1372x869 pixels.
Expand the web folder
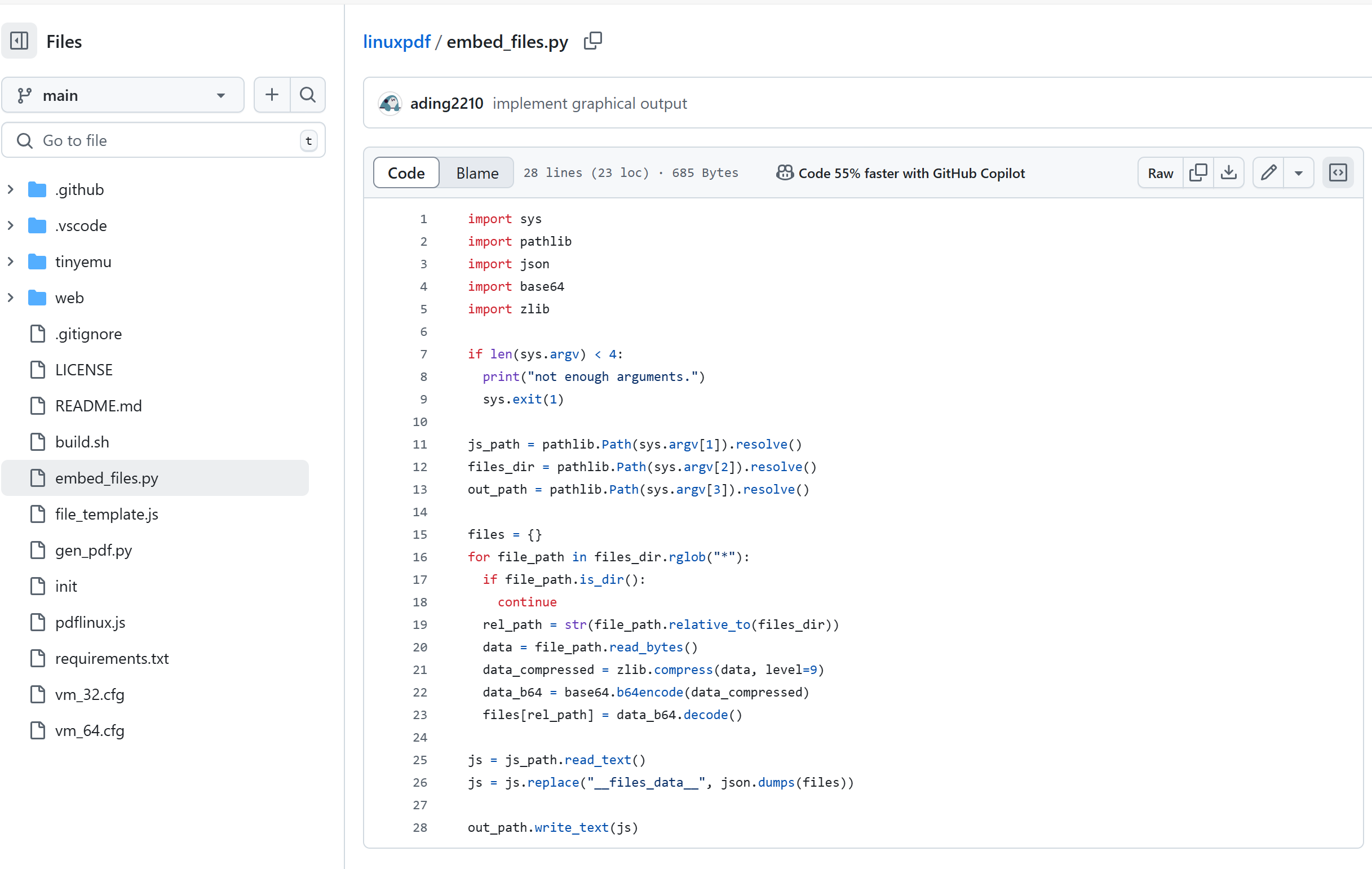[11, 298]
